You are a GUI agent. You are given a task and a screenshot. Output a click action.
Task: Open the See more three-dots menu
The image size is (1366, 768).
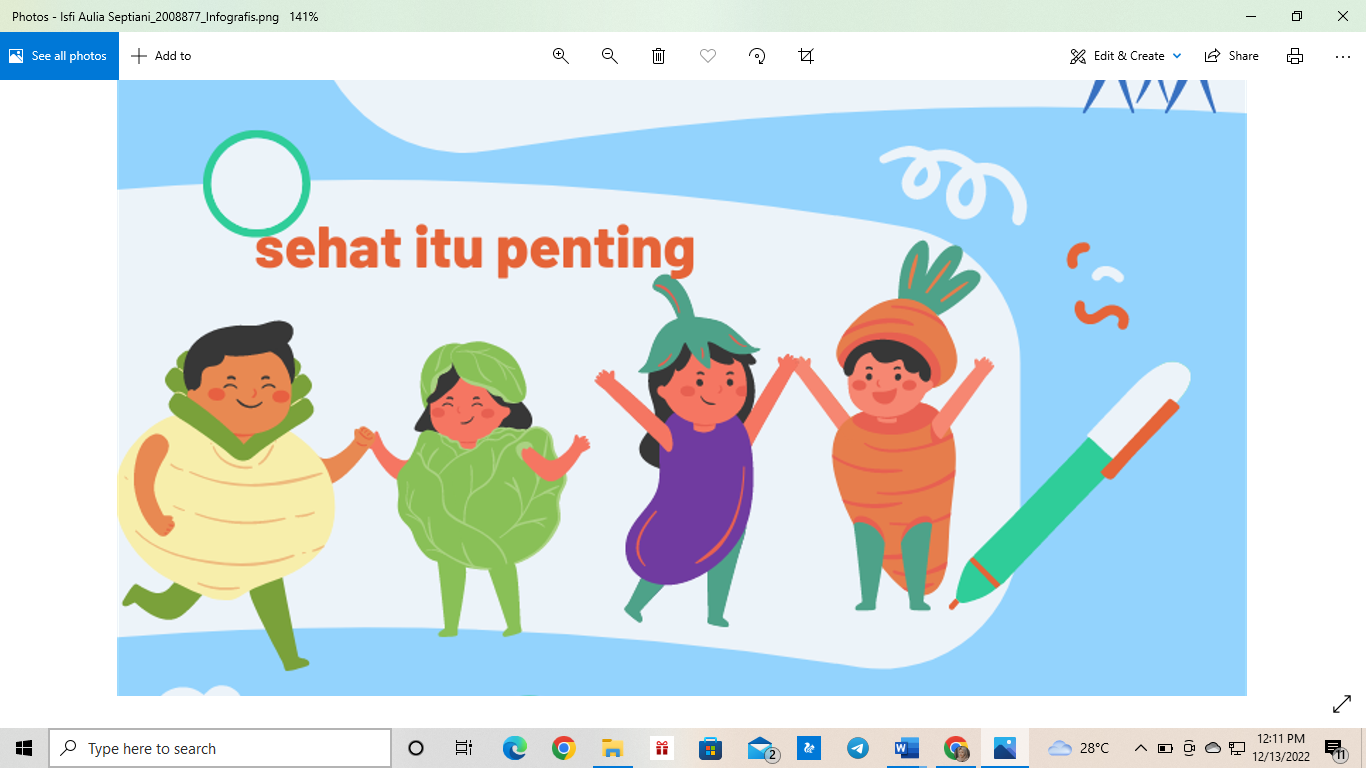1343,56
